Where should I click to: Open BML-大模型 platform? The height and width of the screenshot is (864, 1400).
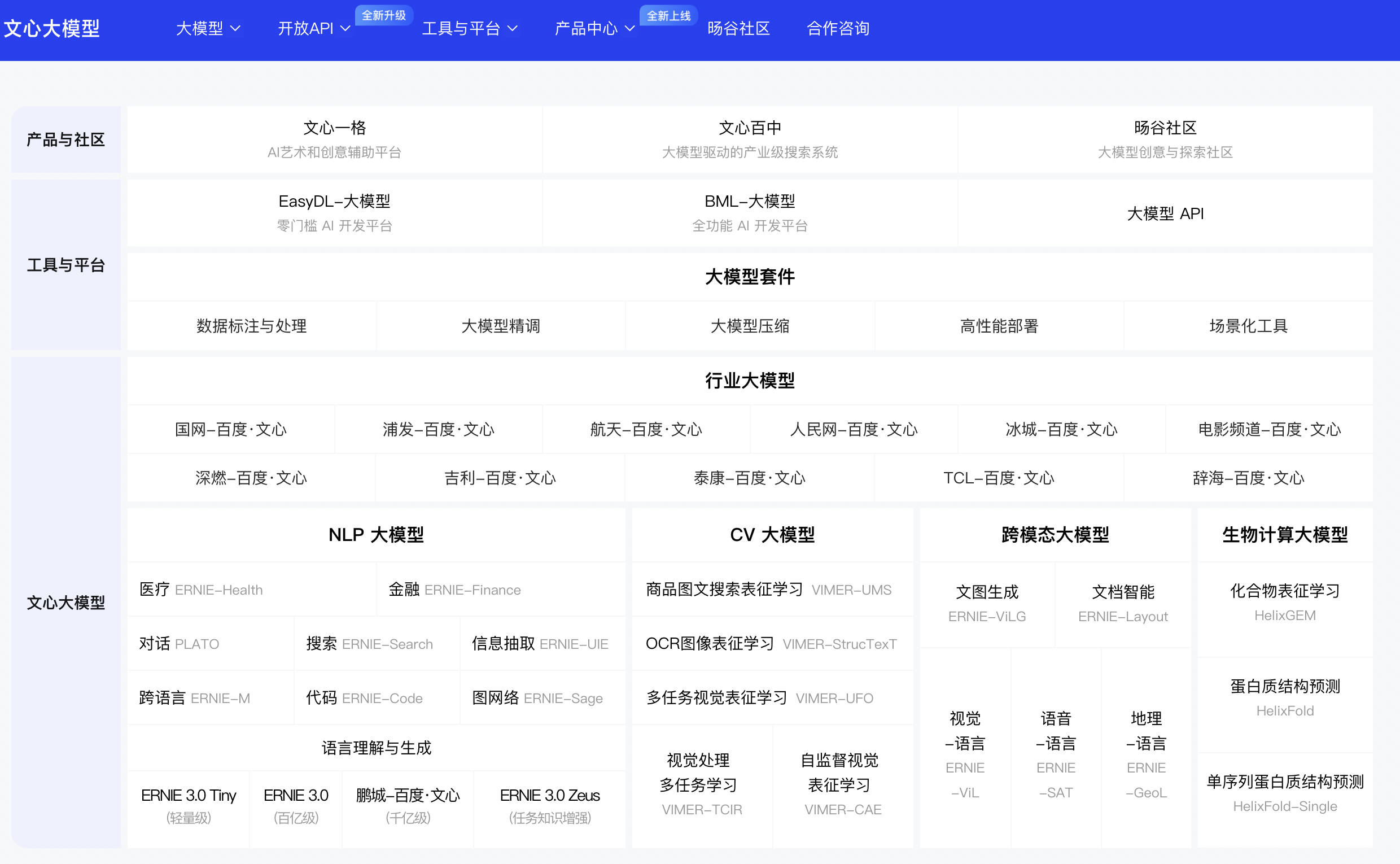coord(750,213)
